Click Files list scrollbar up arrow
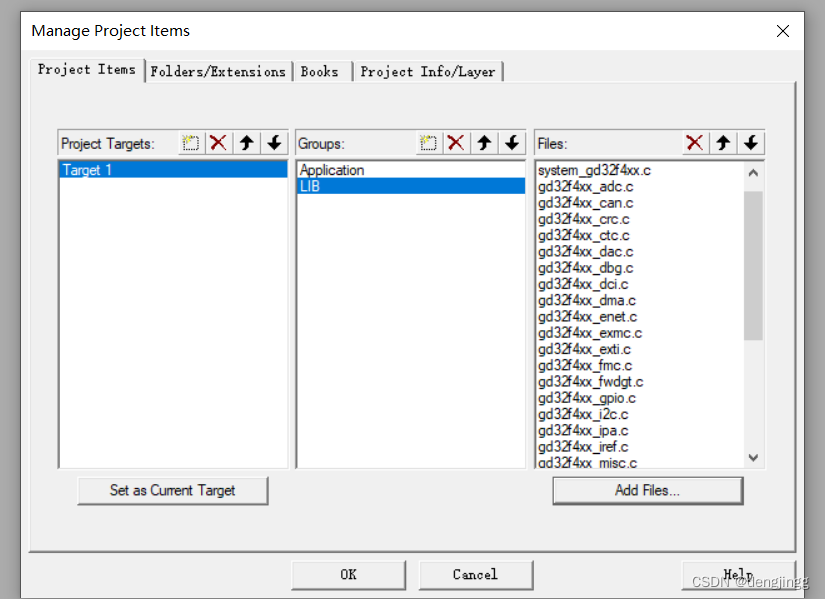Image resolution: width=825 pixels, height=599 pixels. [x=753, y=173]
